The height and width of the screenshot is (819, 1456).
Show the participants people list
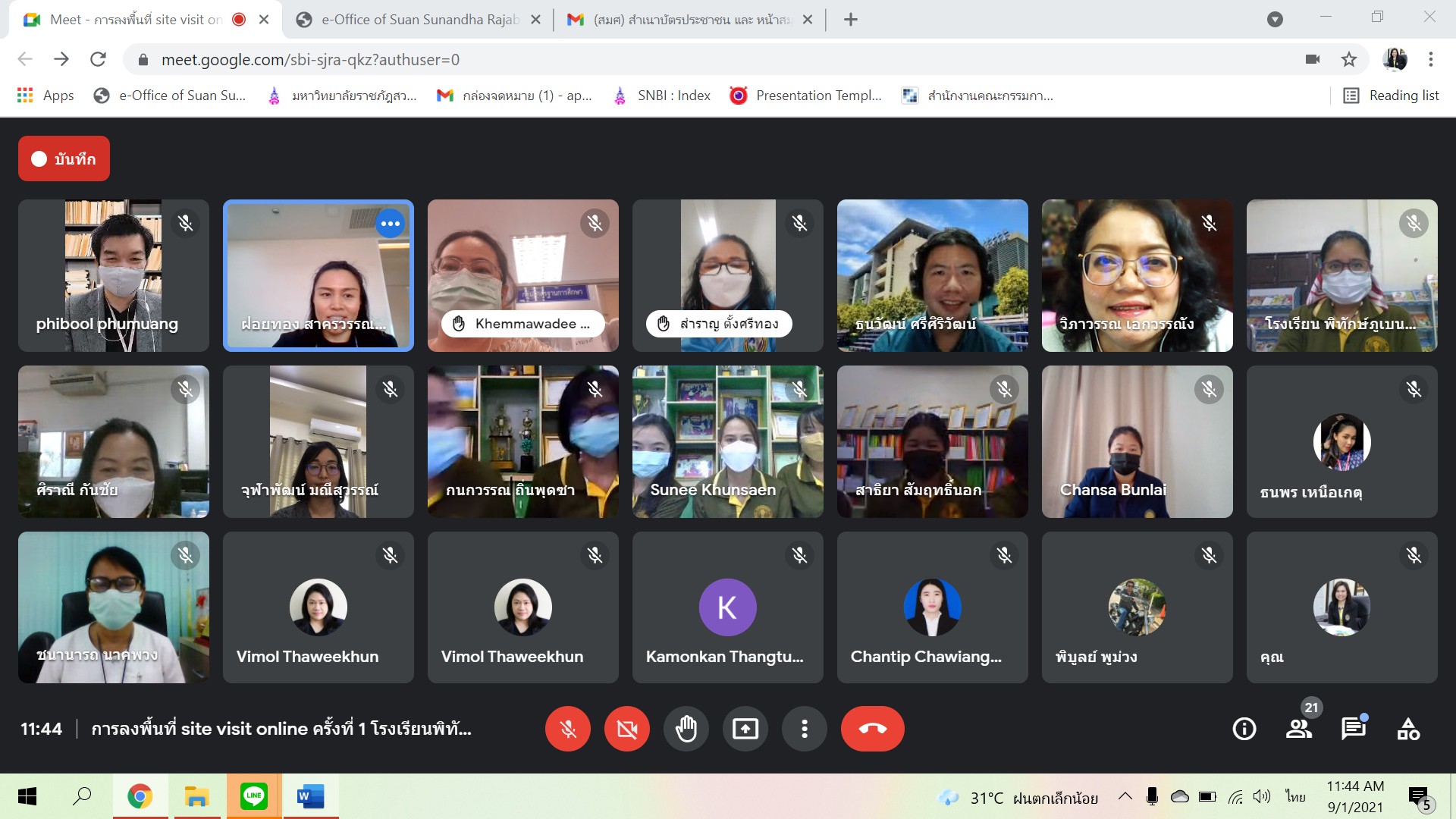(1299, 729)
